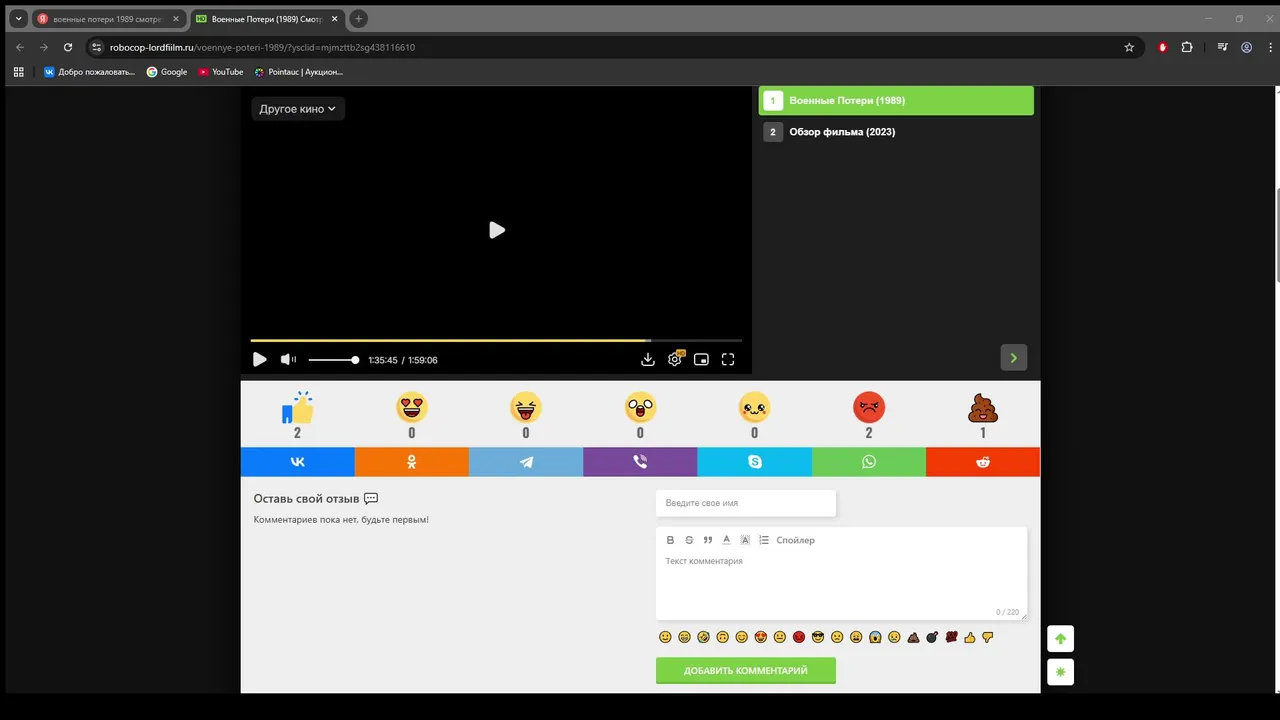The width and height of the screenshot is (1280, 720).
Task: Download the video via the download icon
Action: (x=648, y=360)
